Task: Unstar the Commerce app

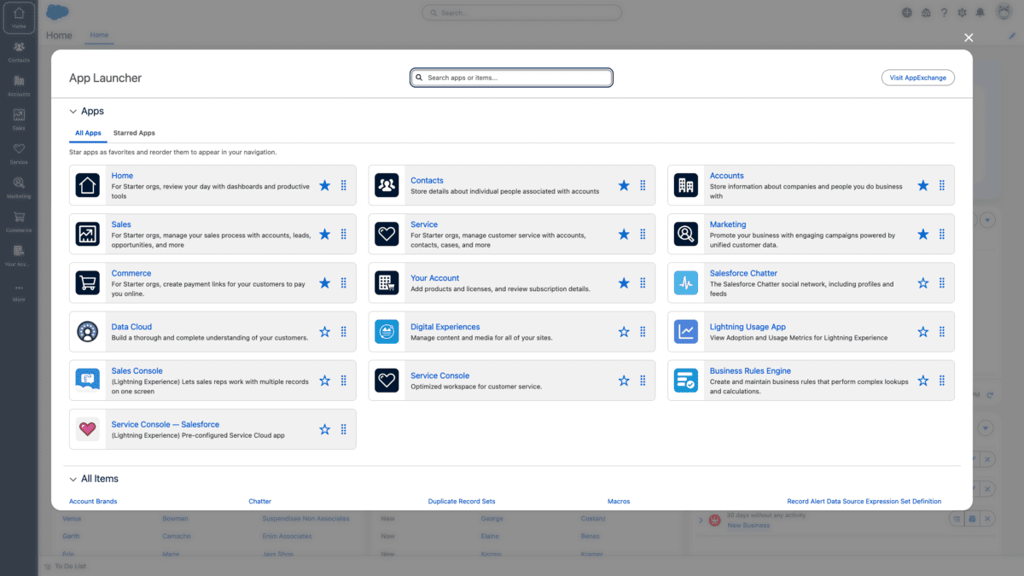Action: 325,283
